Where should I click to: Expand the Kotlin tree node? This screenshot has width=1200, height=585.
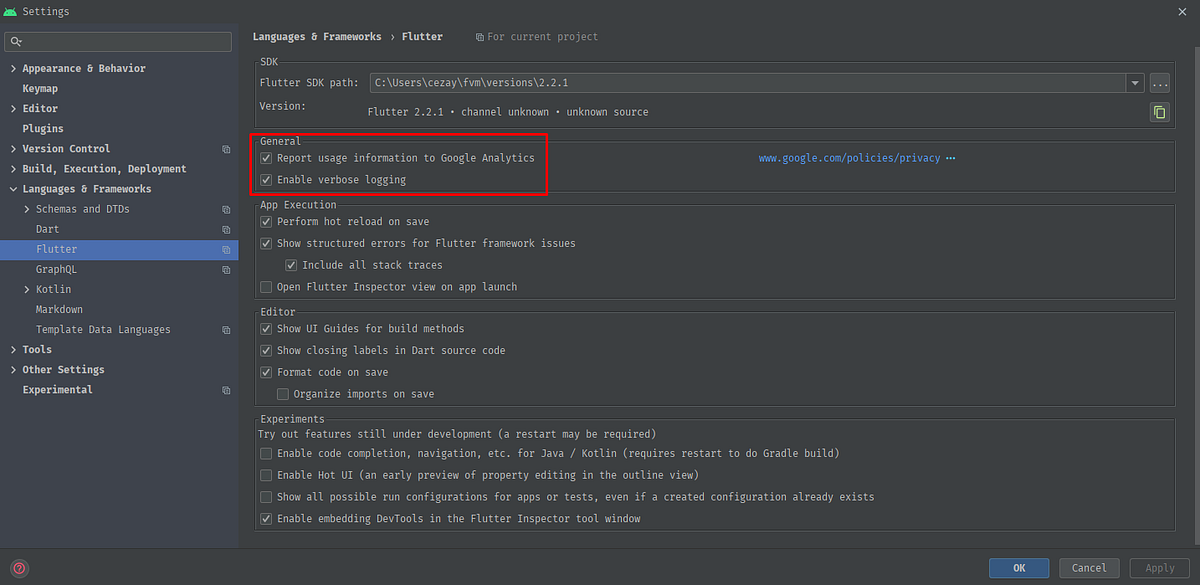27,289
